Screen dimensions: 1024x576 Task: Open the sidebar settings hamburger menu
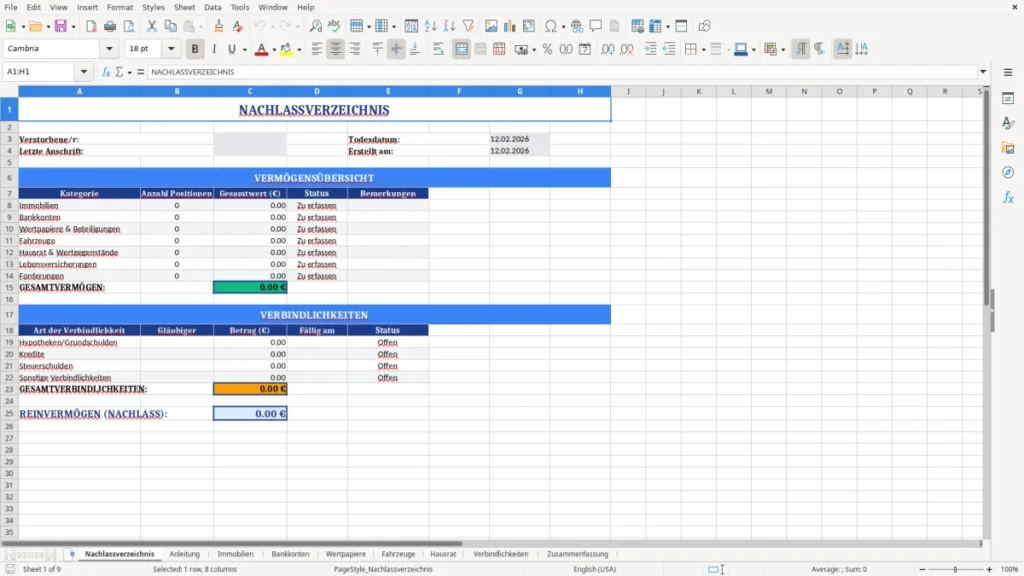pos(1008,72)
